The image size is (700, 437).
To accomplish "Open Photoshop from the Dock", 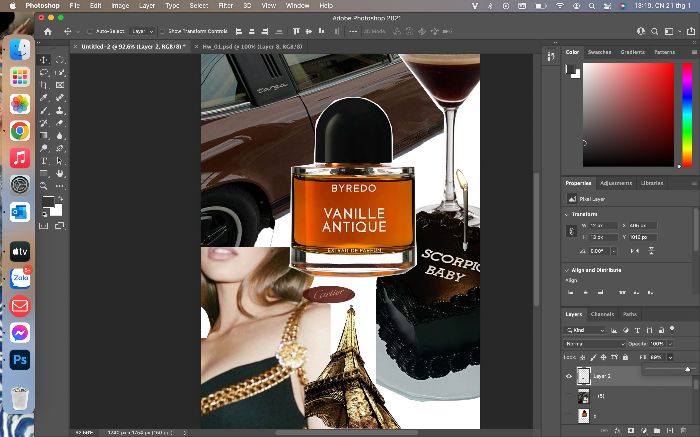I will tap(20, 360).
